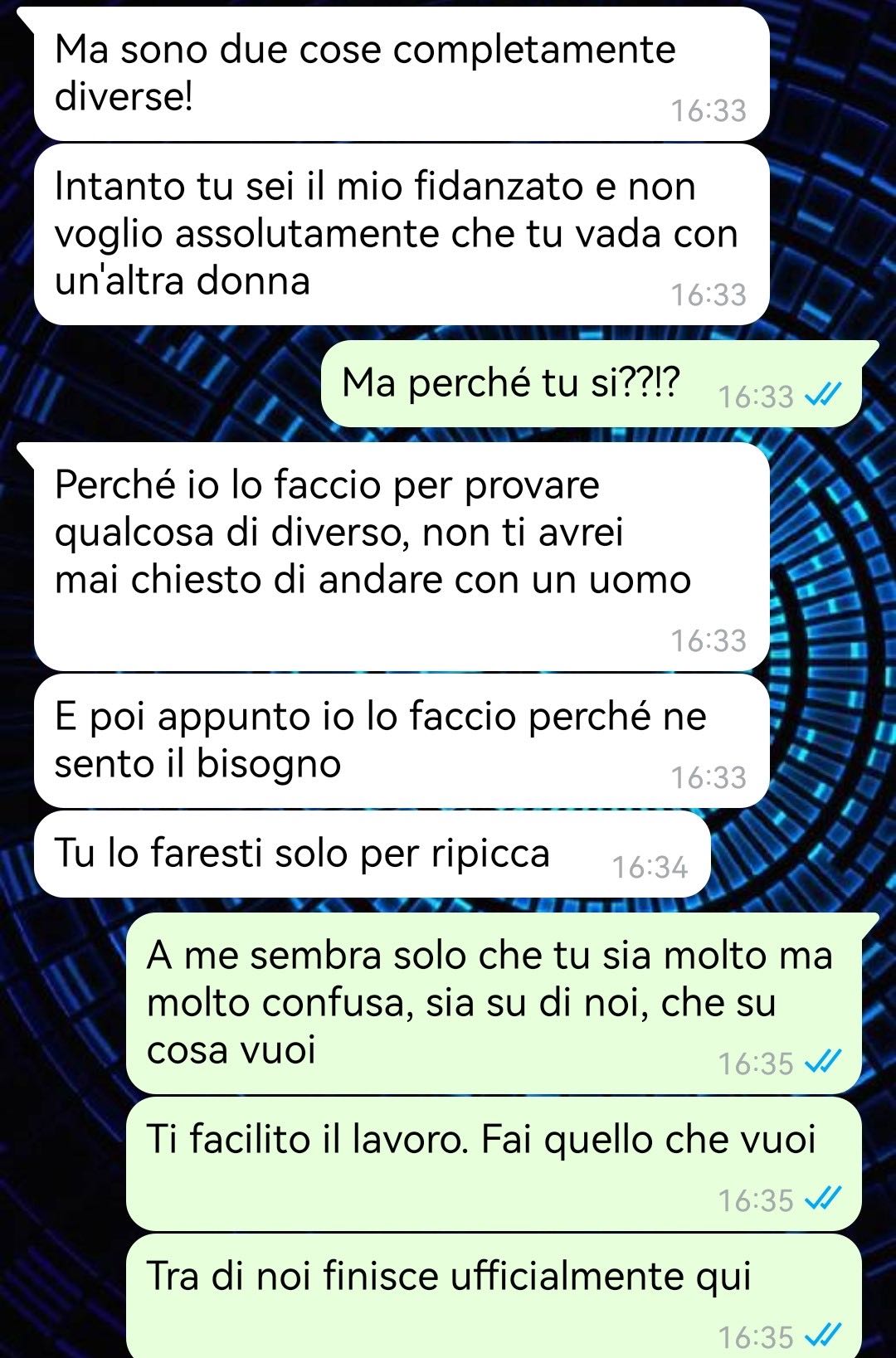Click the 16:33 timestamp on 'Ma sono due cose'

coord(709,111)
